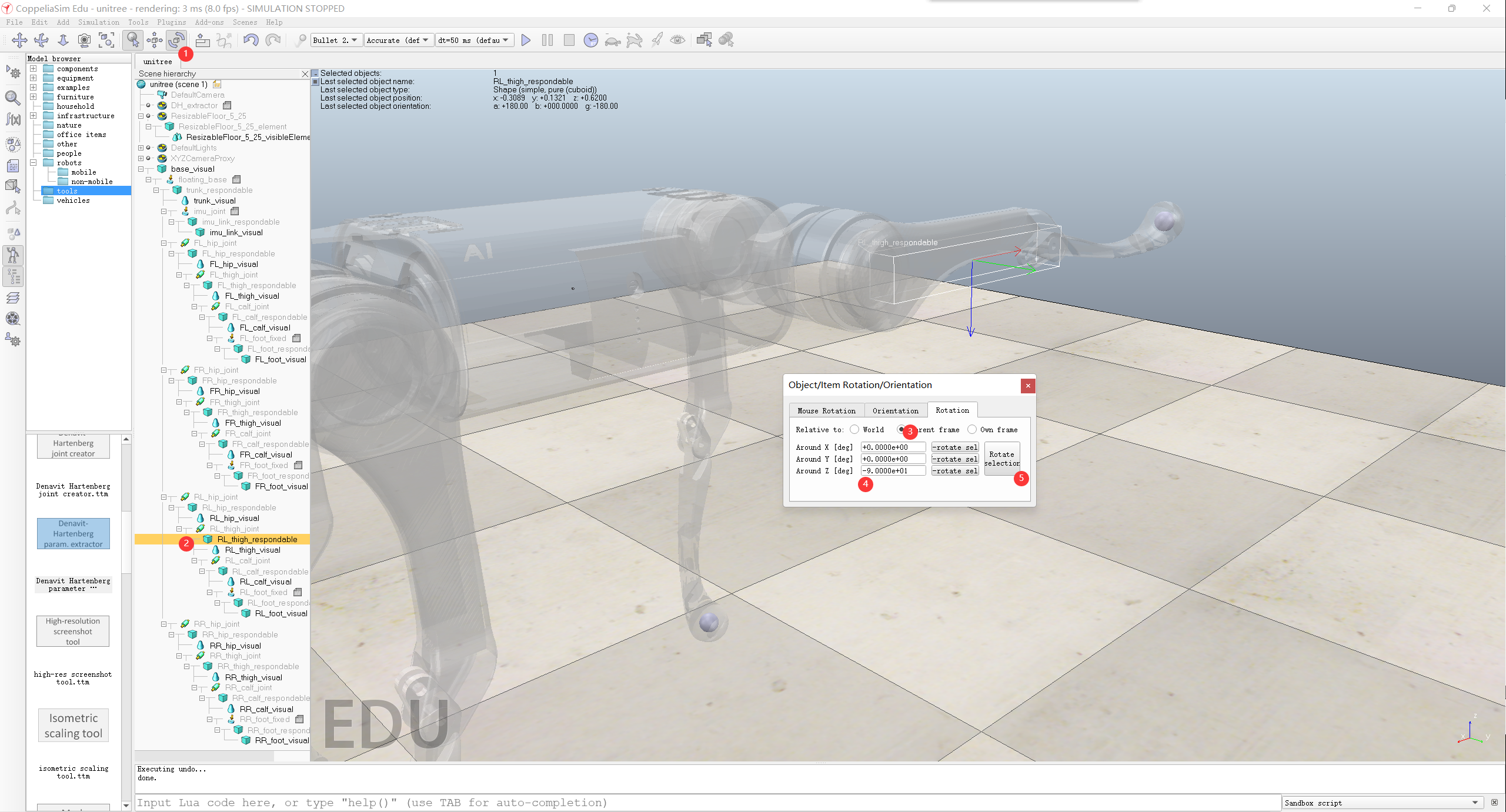Switch to the Orientation tab
Viewport: 1506px width, 812px height.
point(895,410)
